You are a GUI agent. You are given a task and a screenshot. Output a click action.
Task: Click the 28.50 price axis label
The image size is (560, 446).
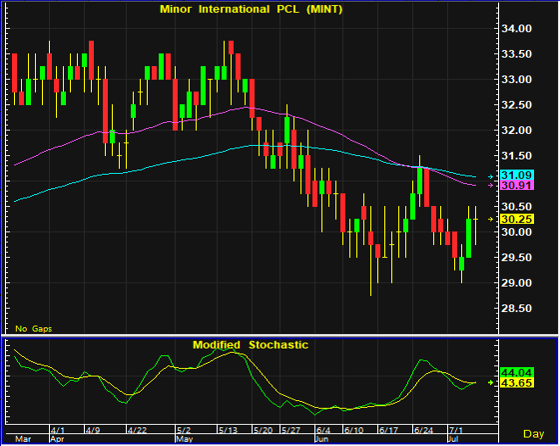pos(516,308)
